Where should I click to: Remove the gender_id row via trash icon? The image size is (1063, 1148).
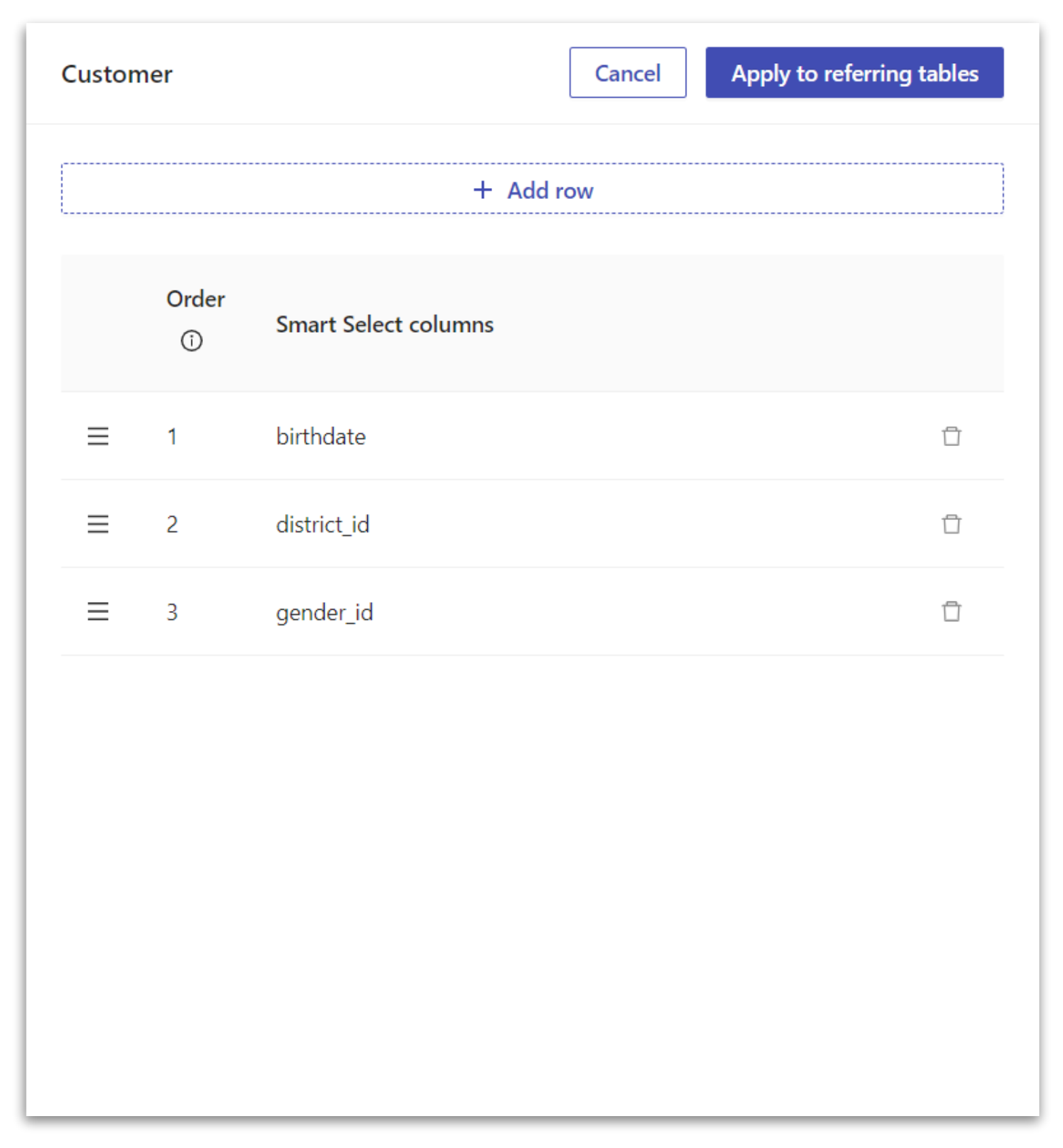point(951,611)
